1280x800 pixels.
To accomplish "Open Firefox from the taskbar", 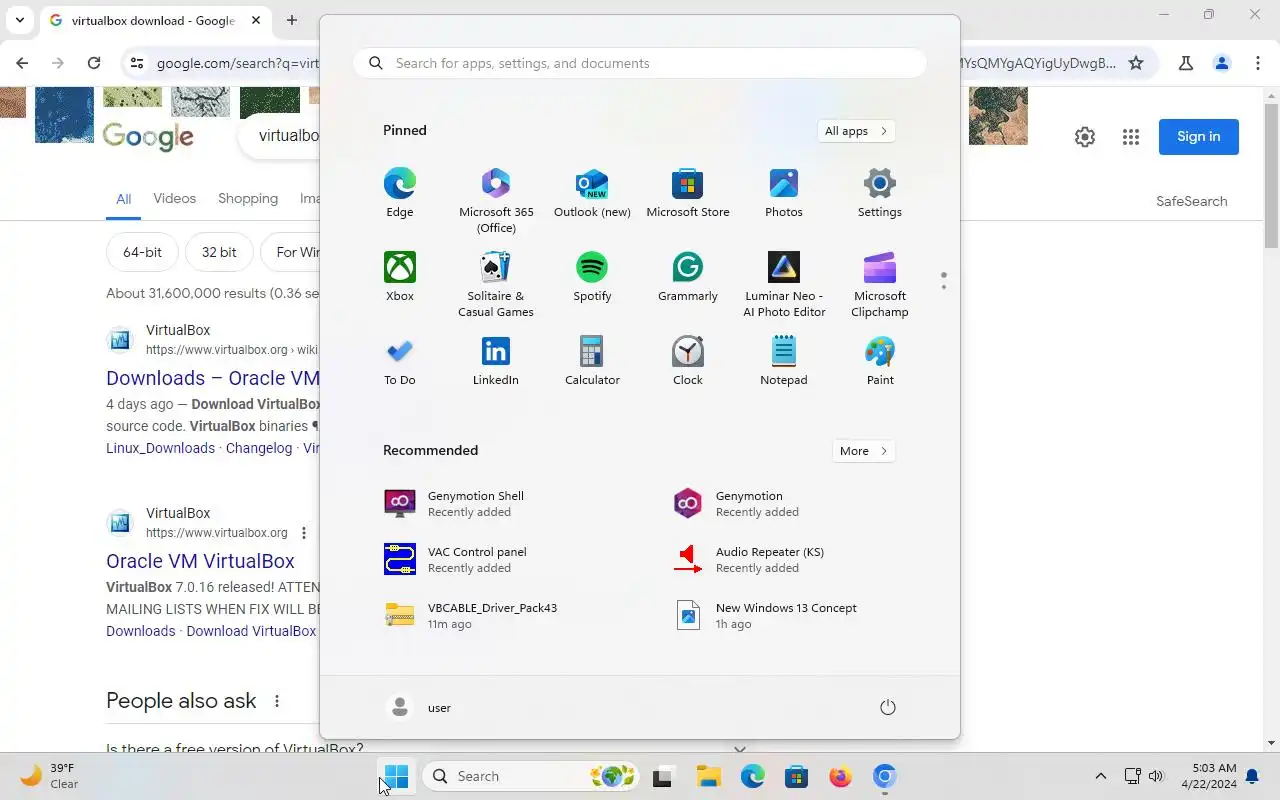I will (840, 776).
